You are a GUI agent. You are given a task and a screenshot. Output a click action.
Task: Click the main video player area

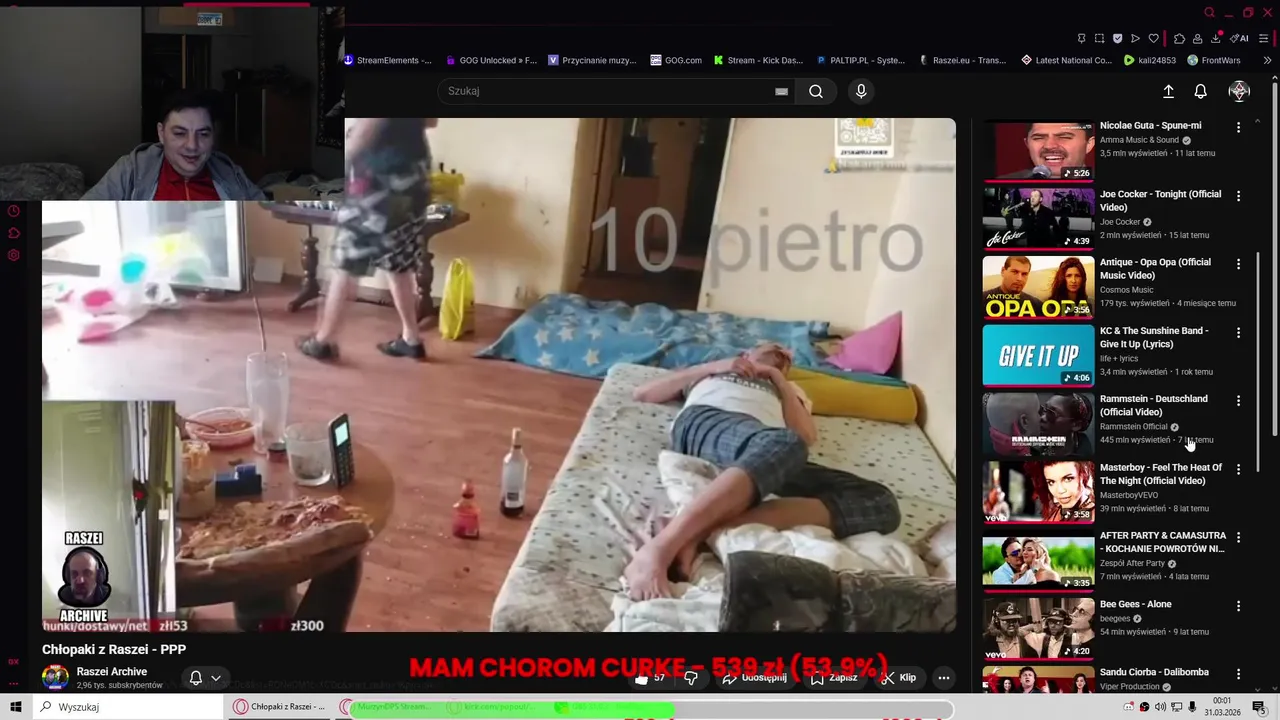click(498, 375)
